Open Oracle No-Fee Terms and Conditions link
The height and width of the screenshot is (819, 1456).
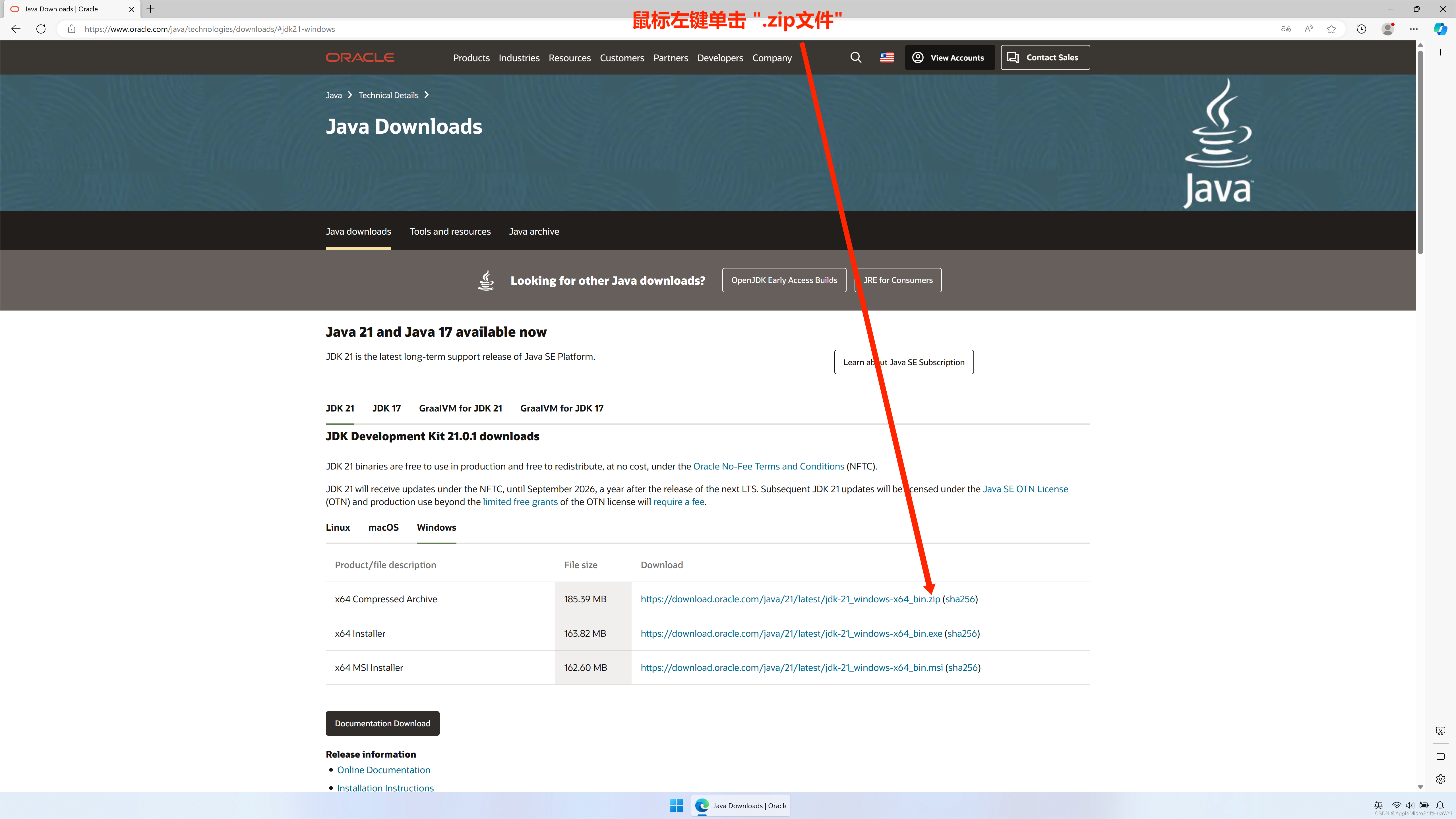(x=769, y=466)
